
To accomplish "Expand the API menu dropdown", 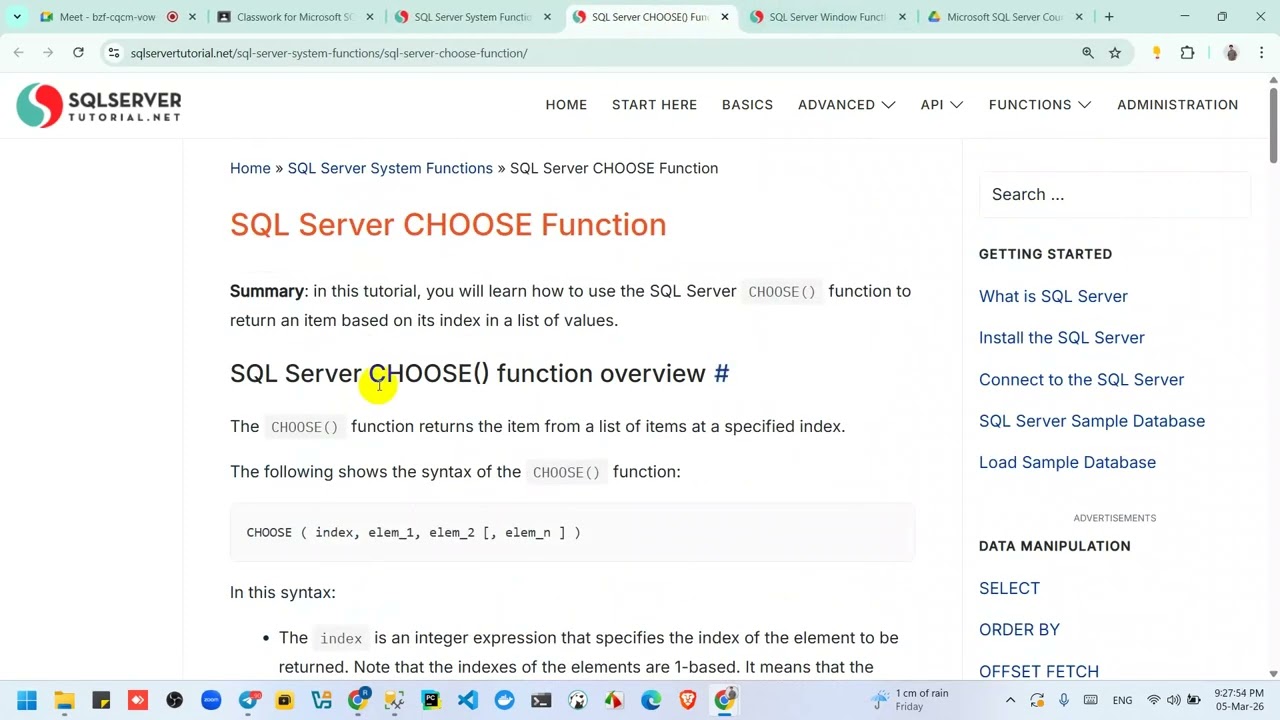I will coord(942,104).
